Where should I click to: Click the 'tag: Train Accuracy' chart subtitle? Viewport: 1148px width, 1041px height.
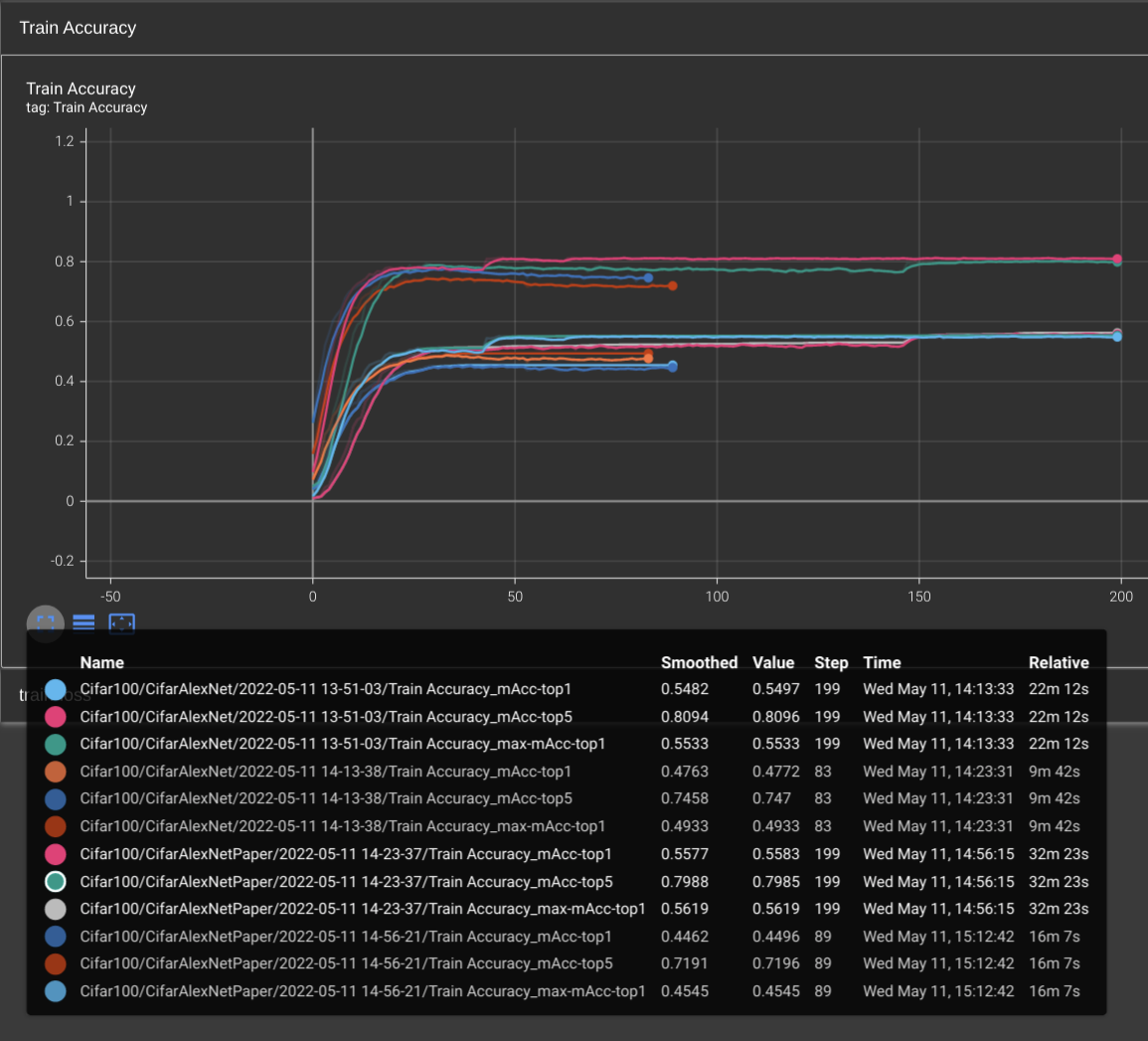point(86,107)
